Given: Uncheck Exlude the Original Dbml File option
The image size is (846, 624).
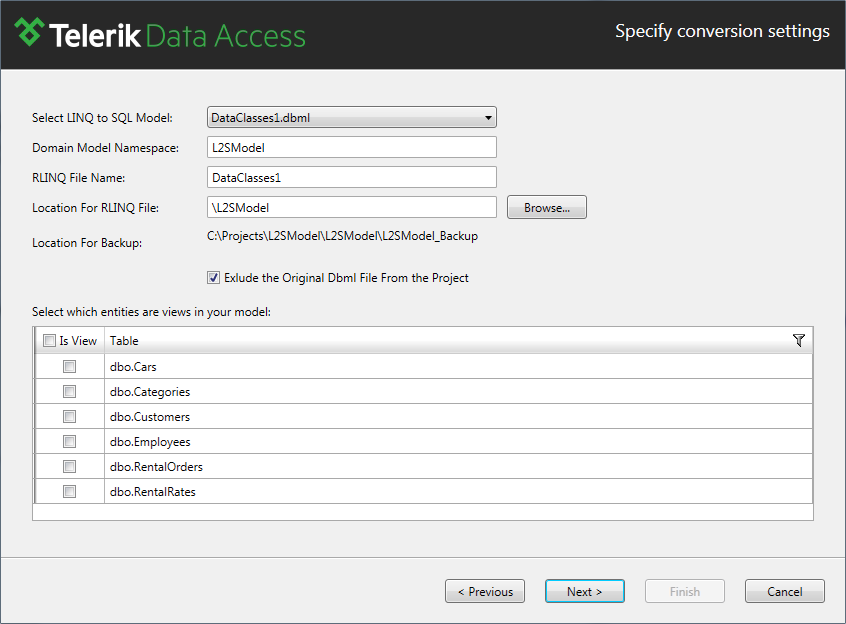Looking at the screenshot, I should 214,278.
